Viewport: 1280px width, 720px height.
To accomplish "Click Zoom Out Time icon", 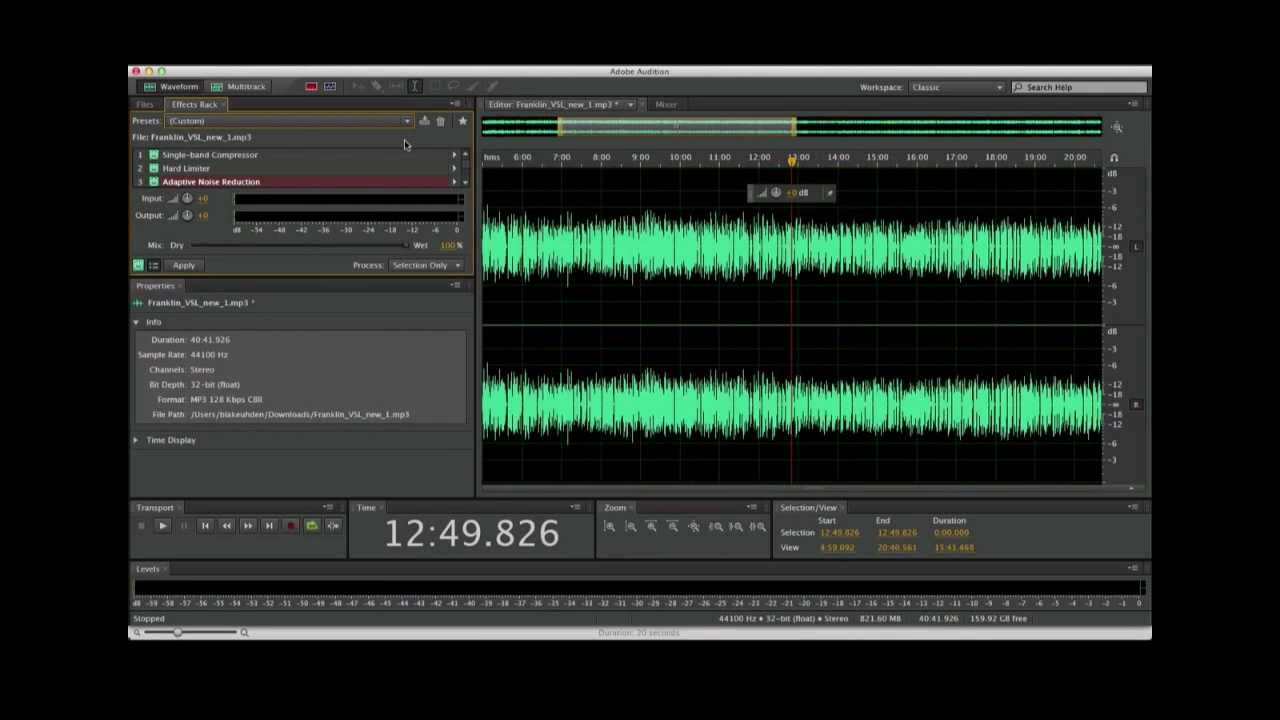I will (672, 527).
